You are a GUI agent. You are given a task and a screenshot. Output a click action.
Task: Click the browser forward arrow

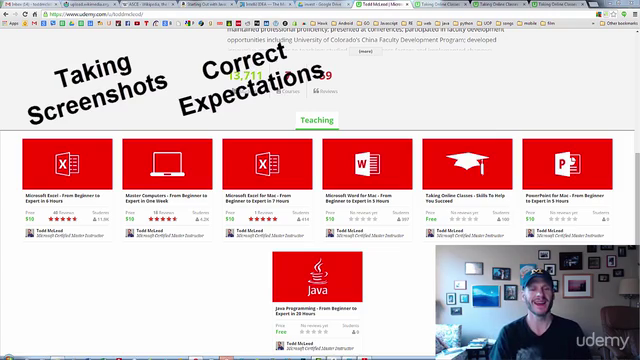(x=15, y=14)
